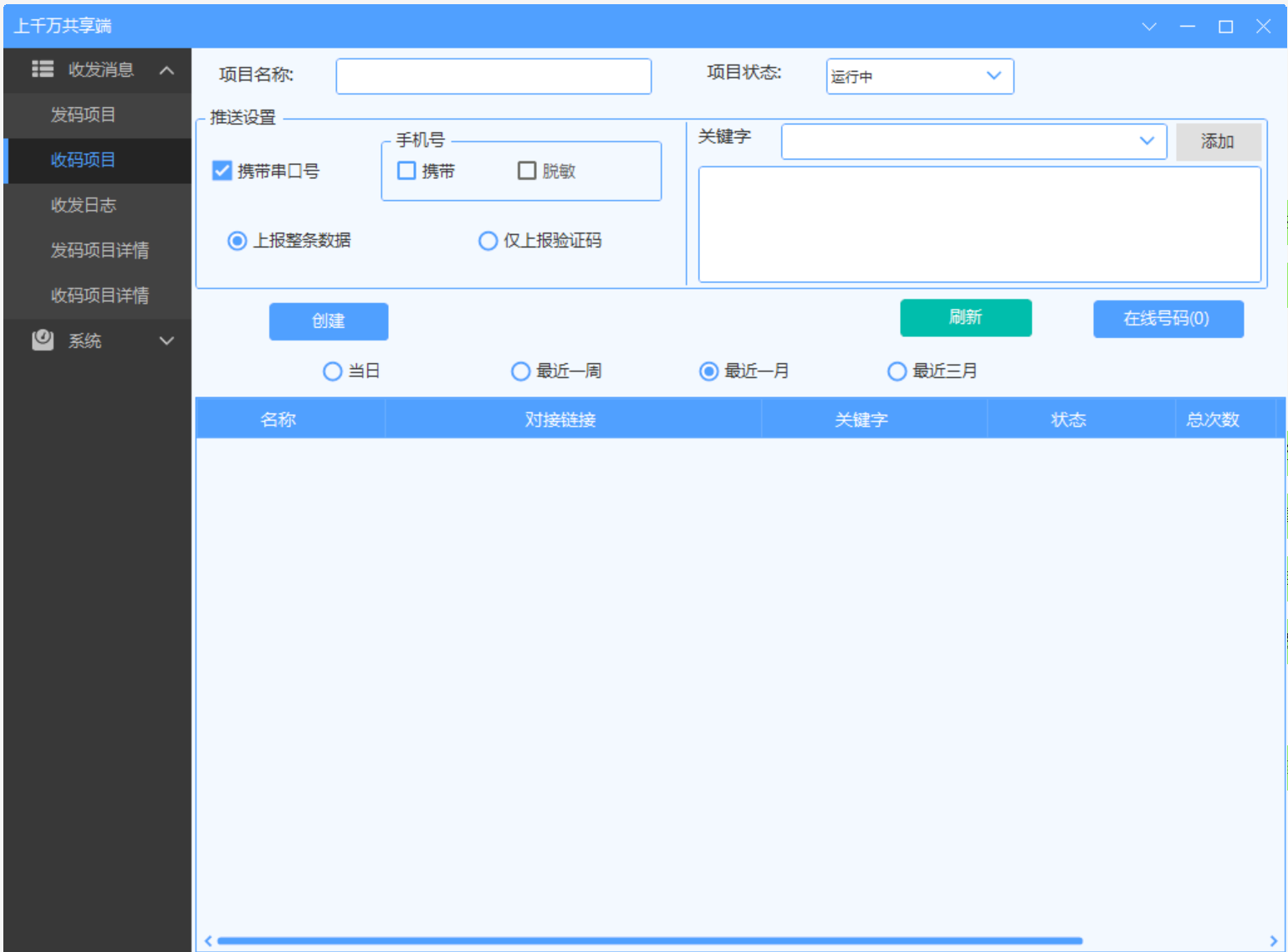Go to 收码项目详情
1288x952 pixels.
click(98, 296)
